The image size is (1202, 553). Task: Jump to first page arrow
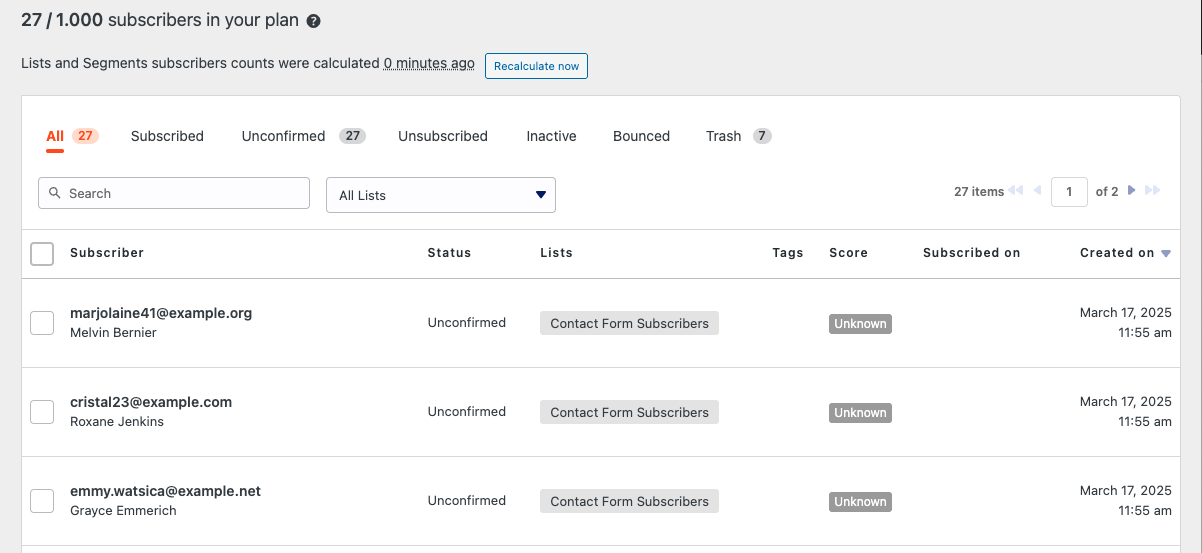coord(1016,191)
